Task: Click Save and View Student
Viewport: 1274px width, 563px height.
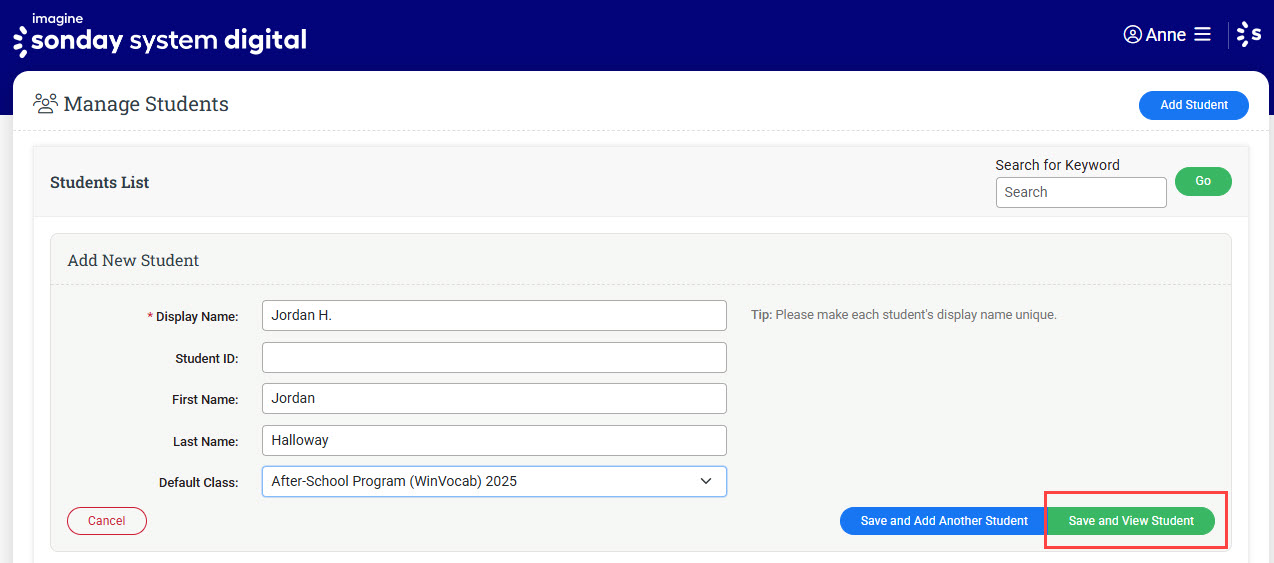Action: [1130, 521]
